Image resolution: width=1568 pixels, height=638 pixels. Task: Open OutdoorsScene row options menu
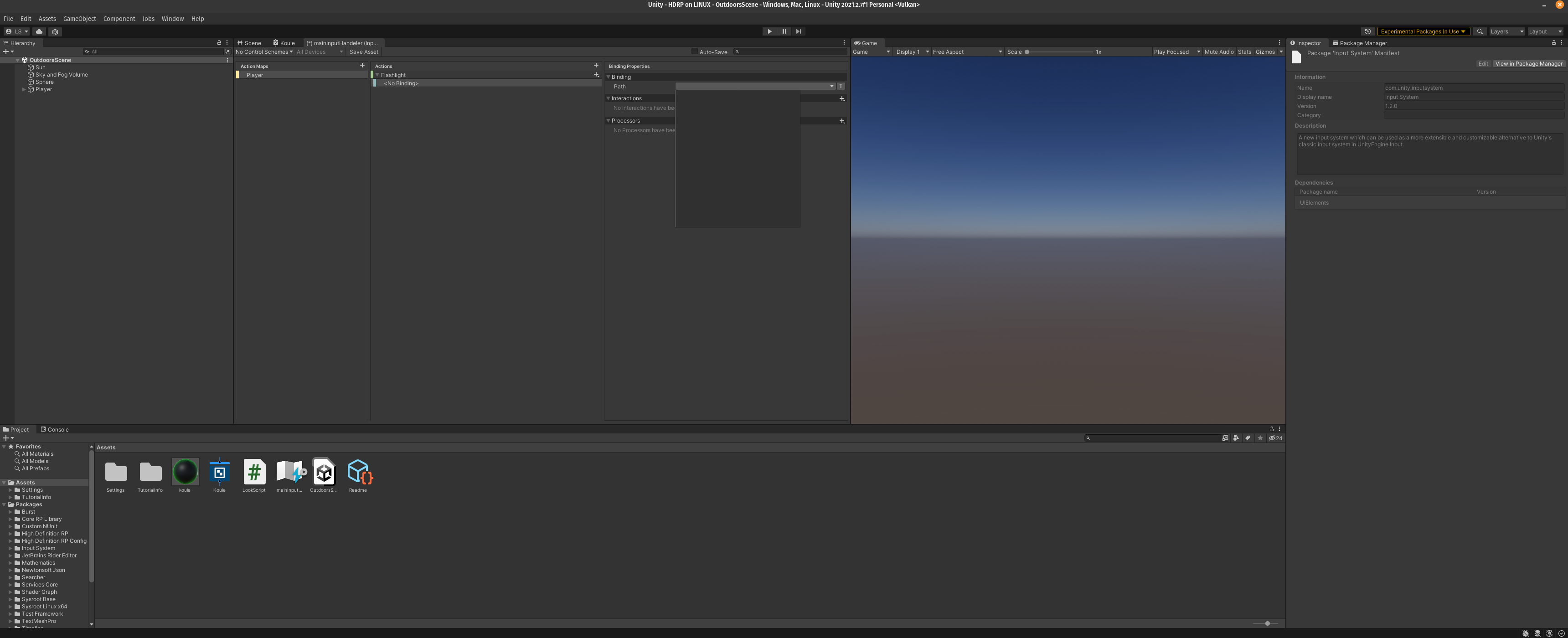click(x=227, y=60)
